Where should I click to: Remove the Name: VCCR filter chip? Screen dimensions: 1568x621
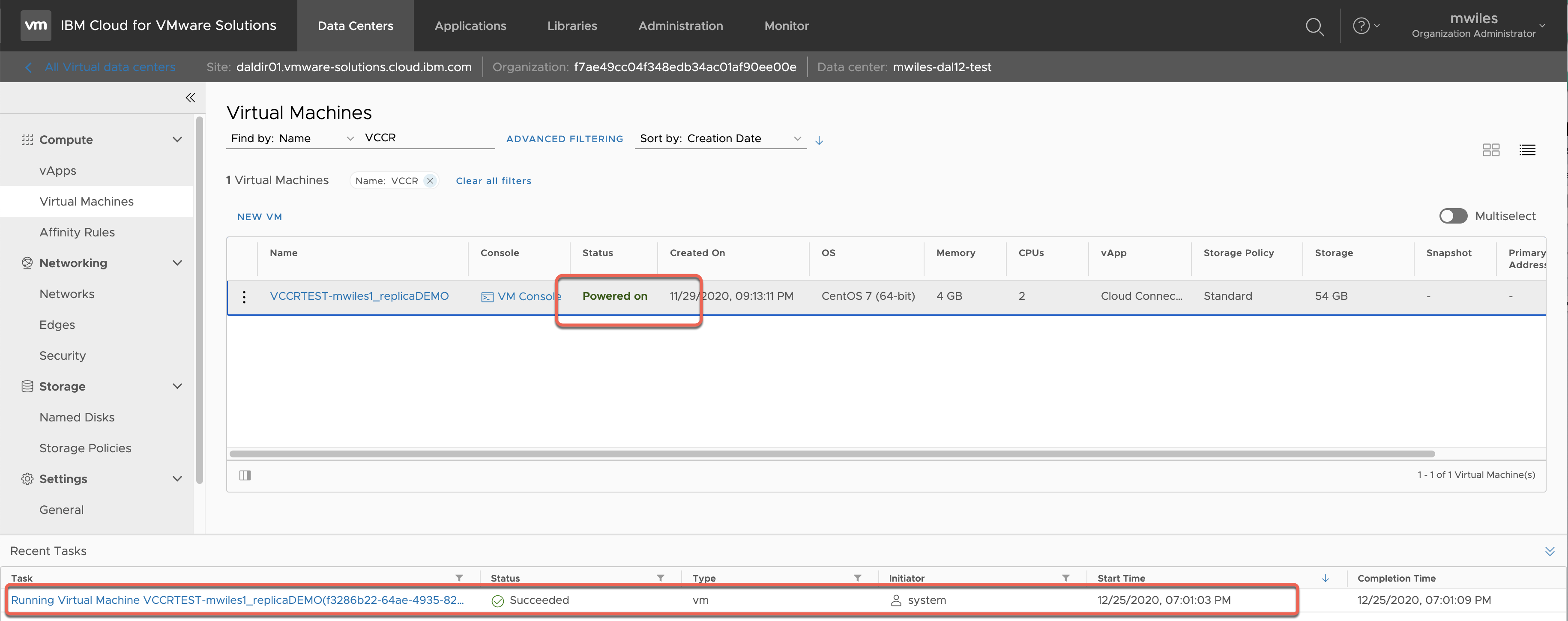click(430, 181)
